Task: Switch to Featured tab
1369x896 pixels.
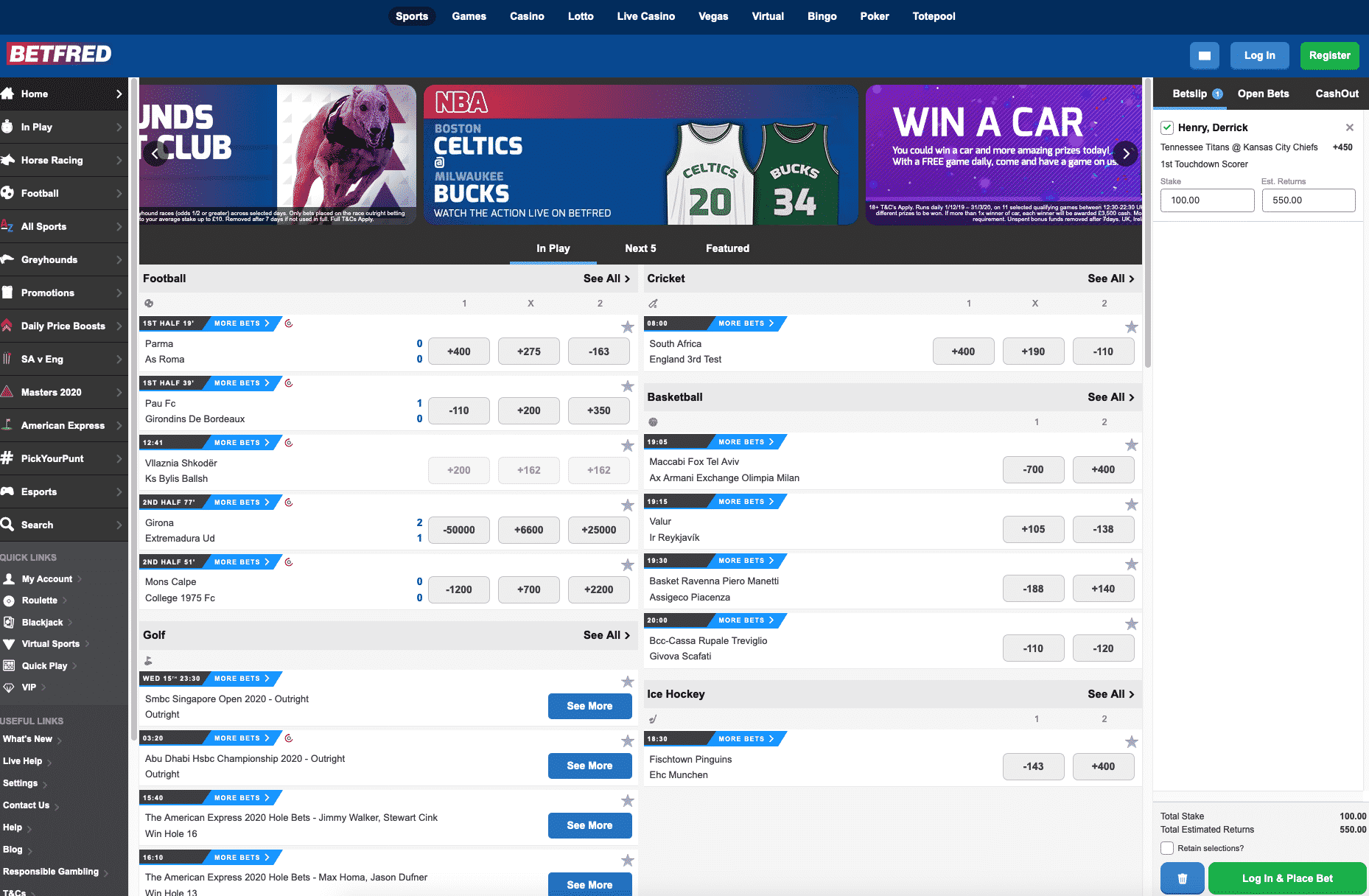Action: click(x=727, y=248)
